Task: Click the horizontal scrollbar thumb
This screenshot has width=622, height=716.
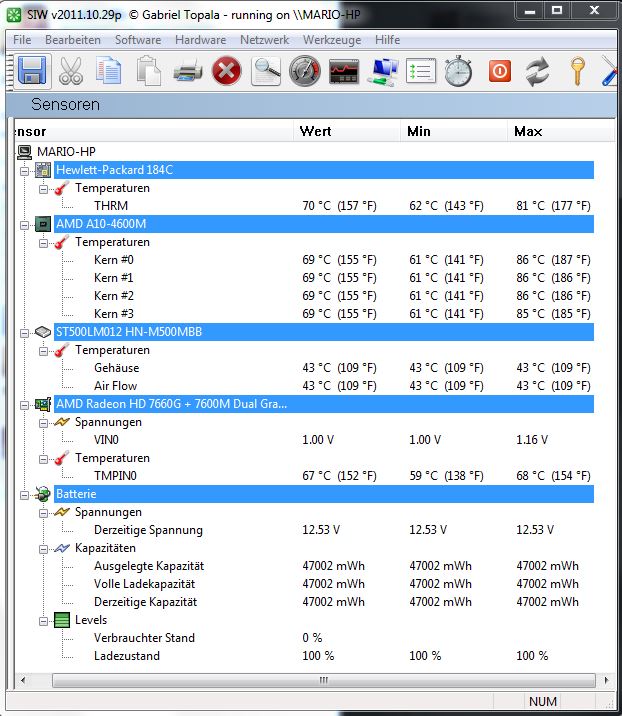Action: pos(323,680)
